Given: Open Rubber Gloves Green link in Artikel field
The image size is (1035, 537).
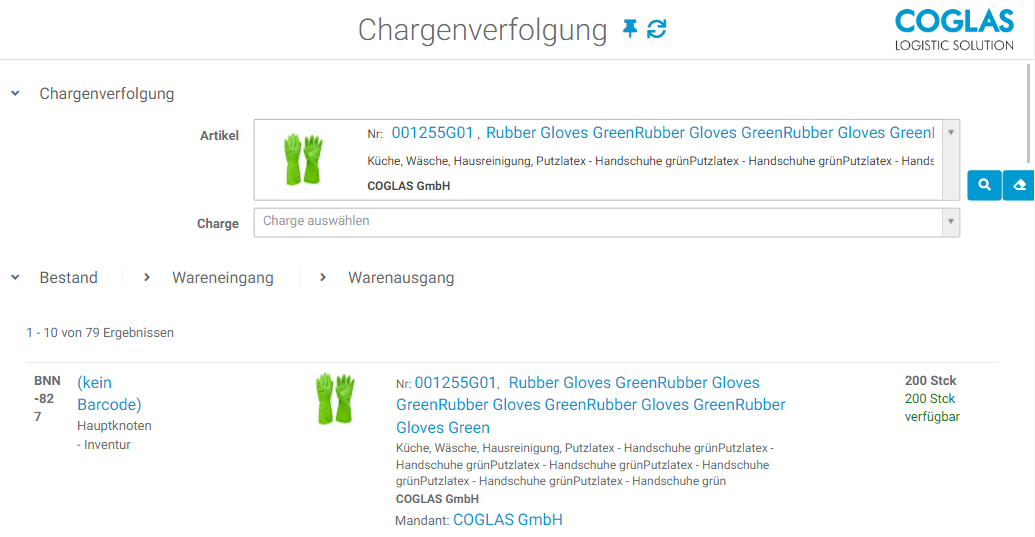Looking at the screenshot, I should 710,133.
